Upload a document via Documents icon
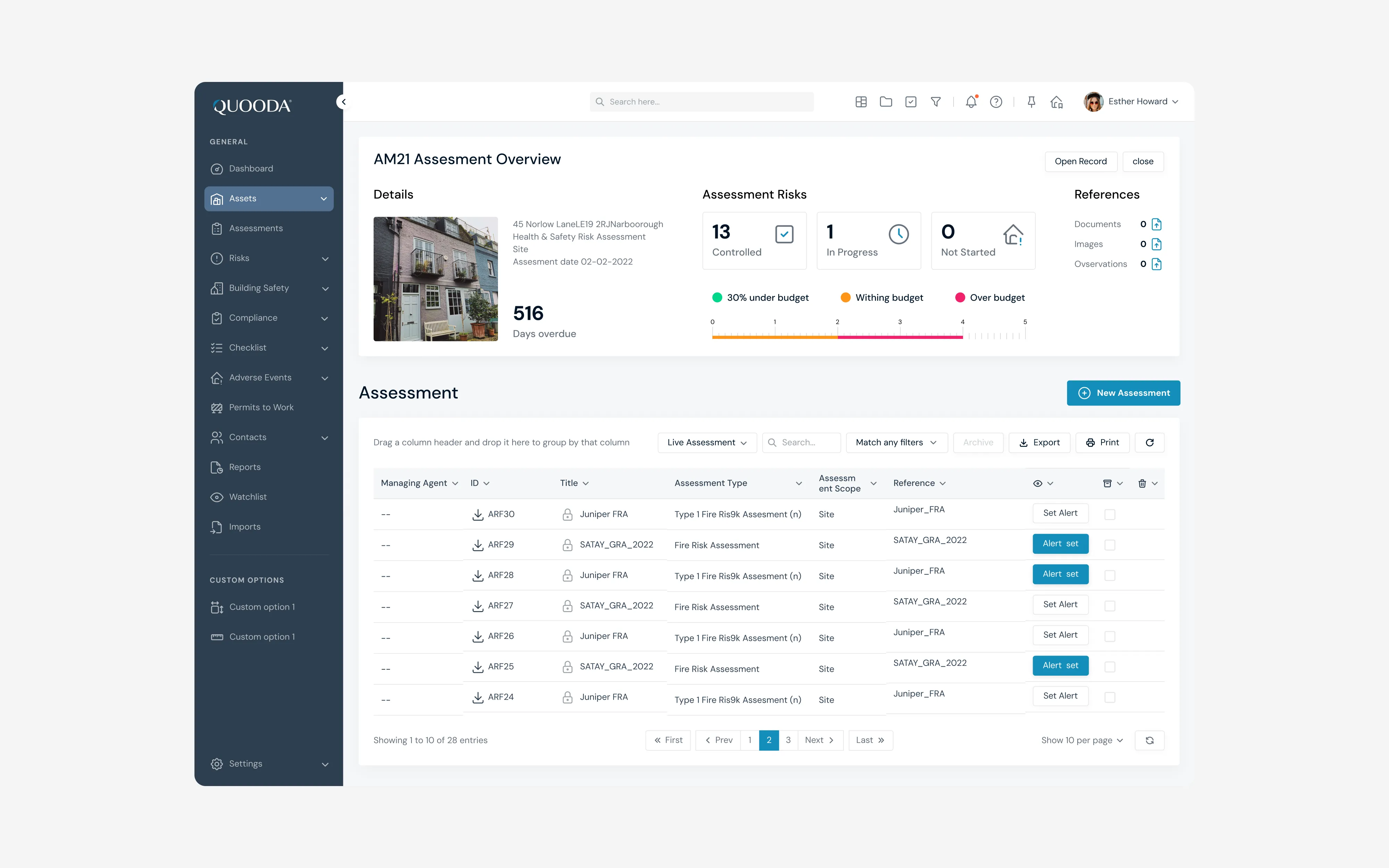 point(1157,224)
